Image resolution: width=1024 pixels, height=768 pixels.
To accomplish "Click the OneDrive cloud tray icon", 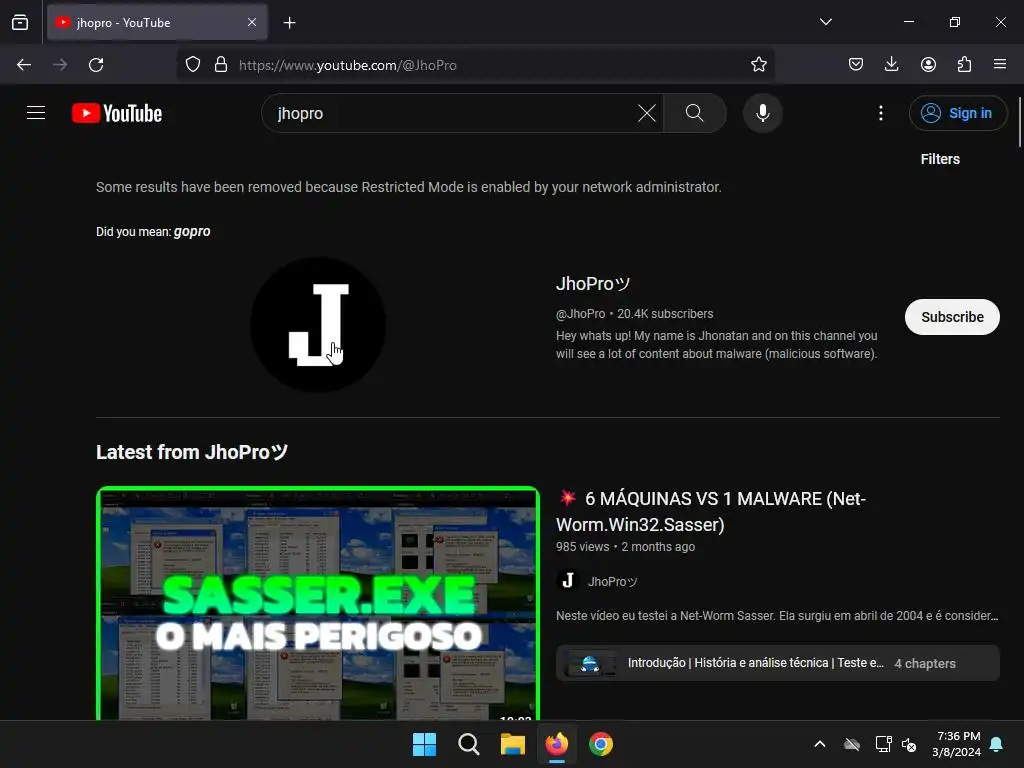I will 852,744.
